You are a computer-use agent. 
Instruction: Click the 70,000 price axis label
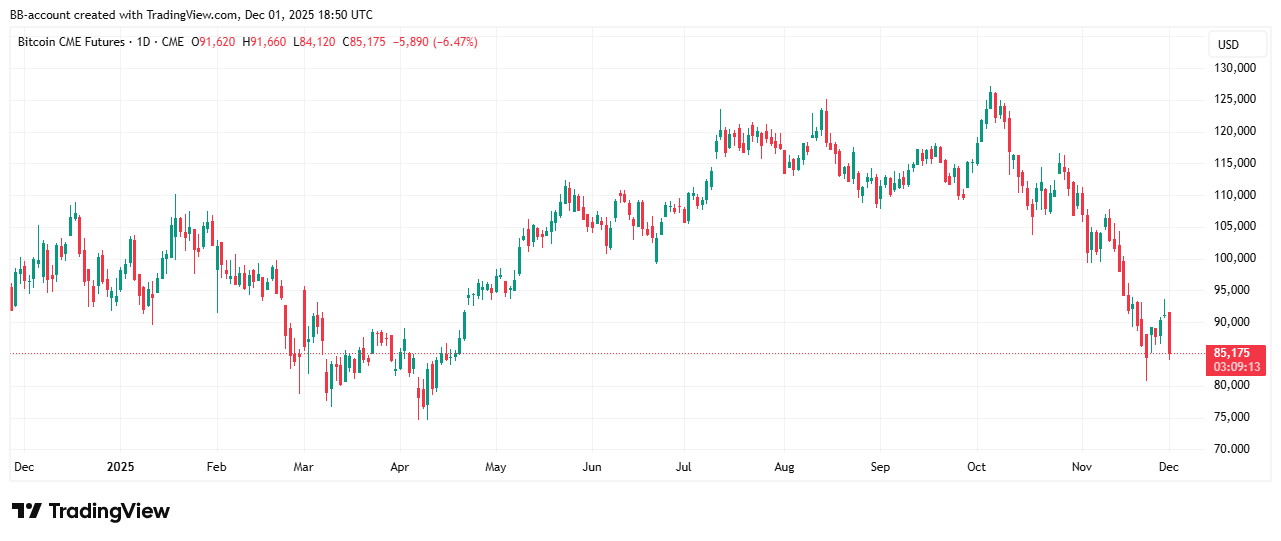pyautogui.click(x=1234, y=448)
